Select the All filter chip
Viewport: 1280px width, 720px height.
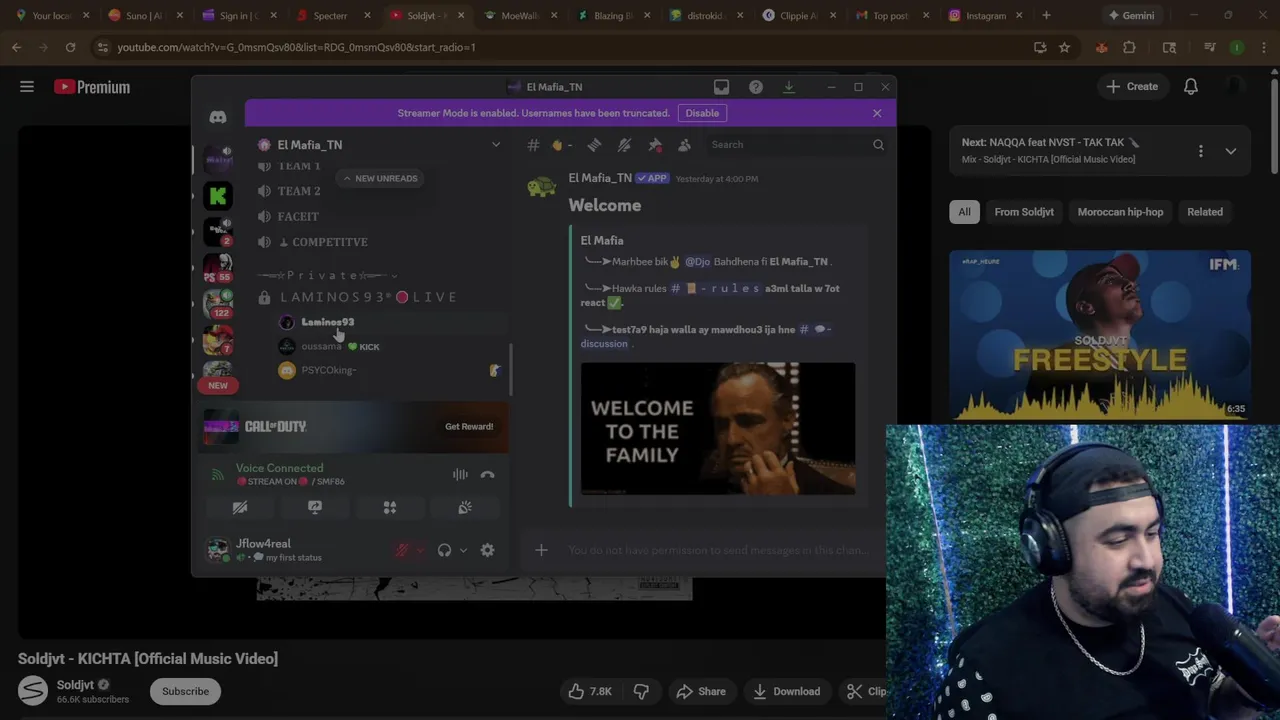coord(964,212)
